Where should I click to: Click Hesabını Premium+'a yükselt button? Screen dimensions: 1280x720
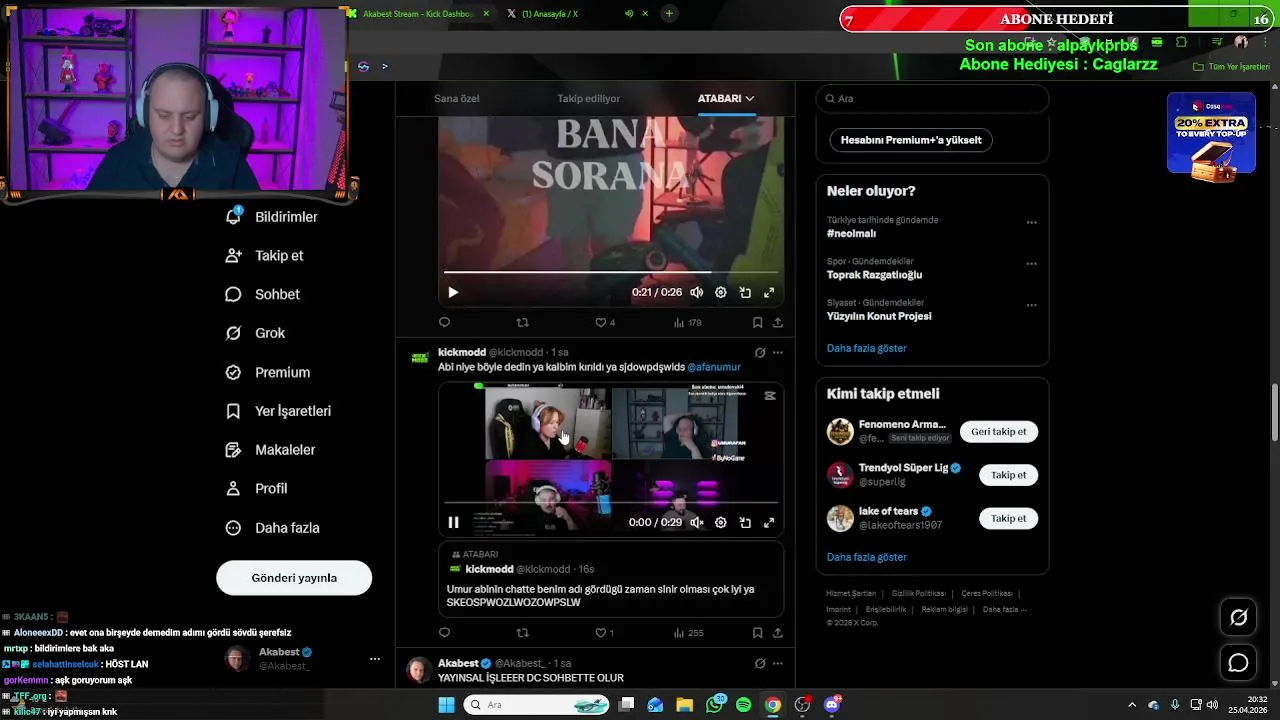(x=911, y=140)
